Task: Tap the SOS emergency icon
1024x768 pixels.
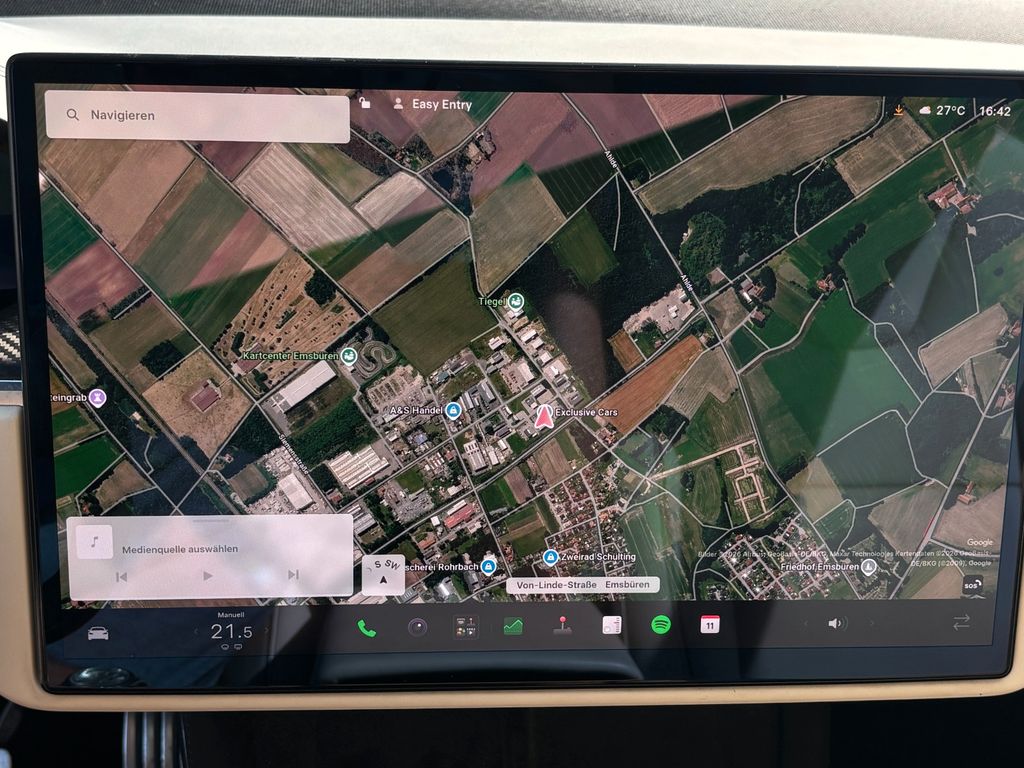Action: coord(971,584)
